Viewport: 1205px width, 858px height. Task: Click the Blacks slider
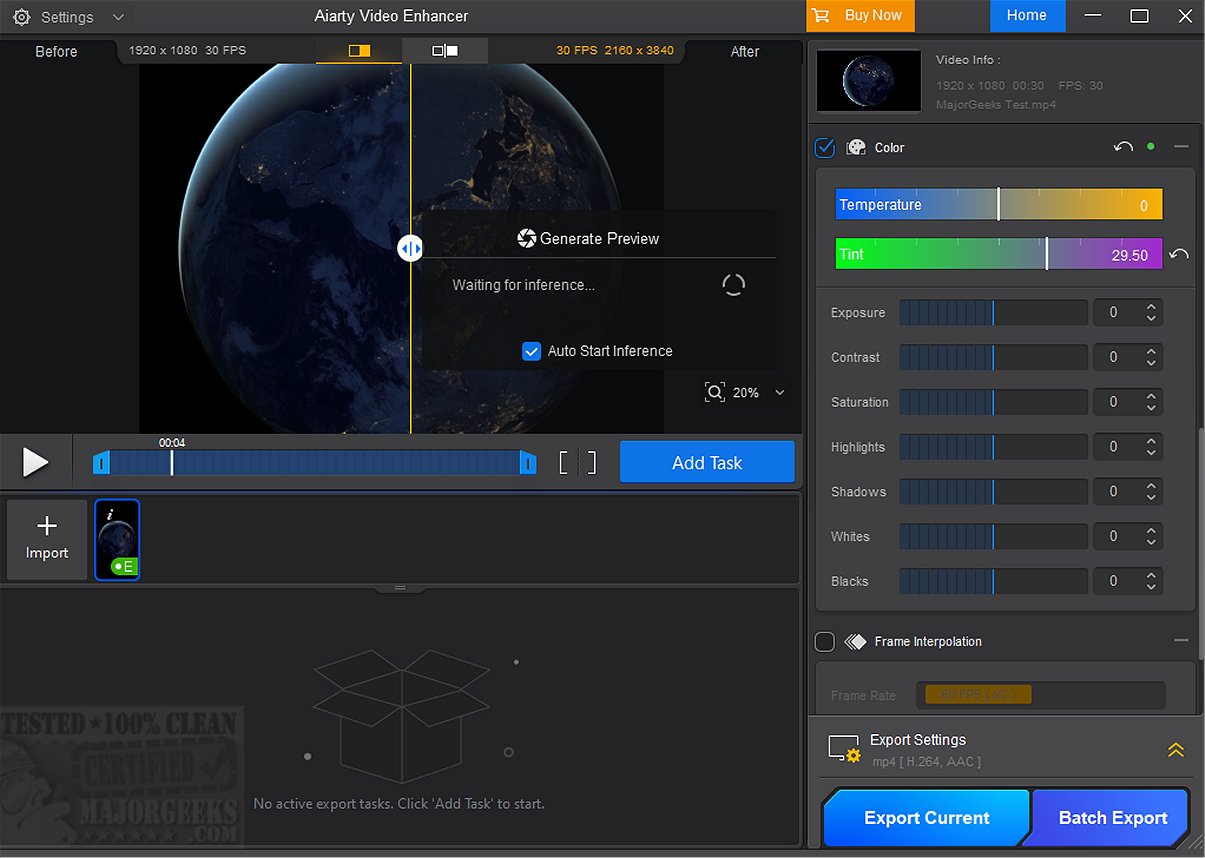point(993,581)
